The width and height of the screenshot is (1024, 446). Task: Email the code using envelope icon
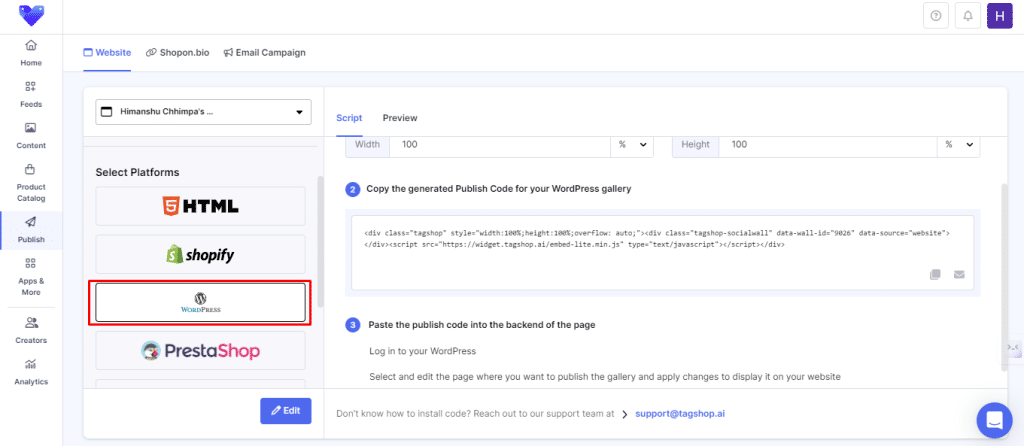point(959,274)
